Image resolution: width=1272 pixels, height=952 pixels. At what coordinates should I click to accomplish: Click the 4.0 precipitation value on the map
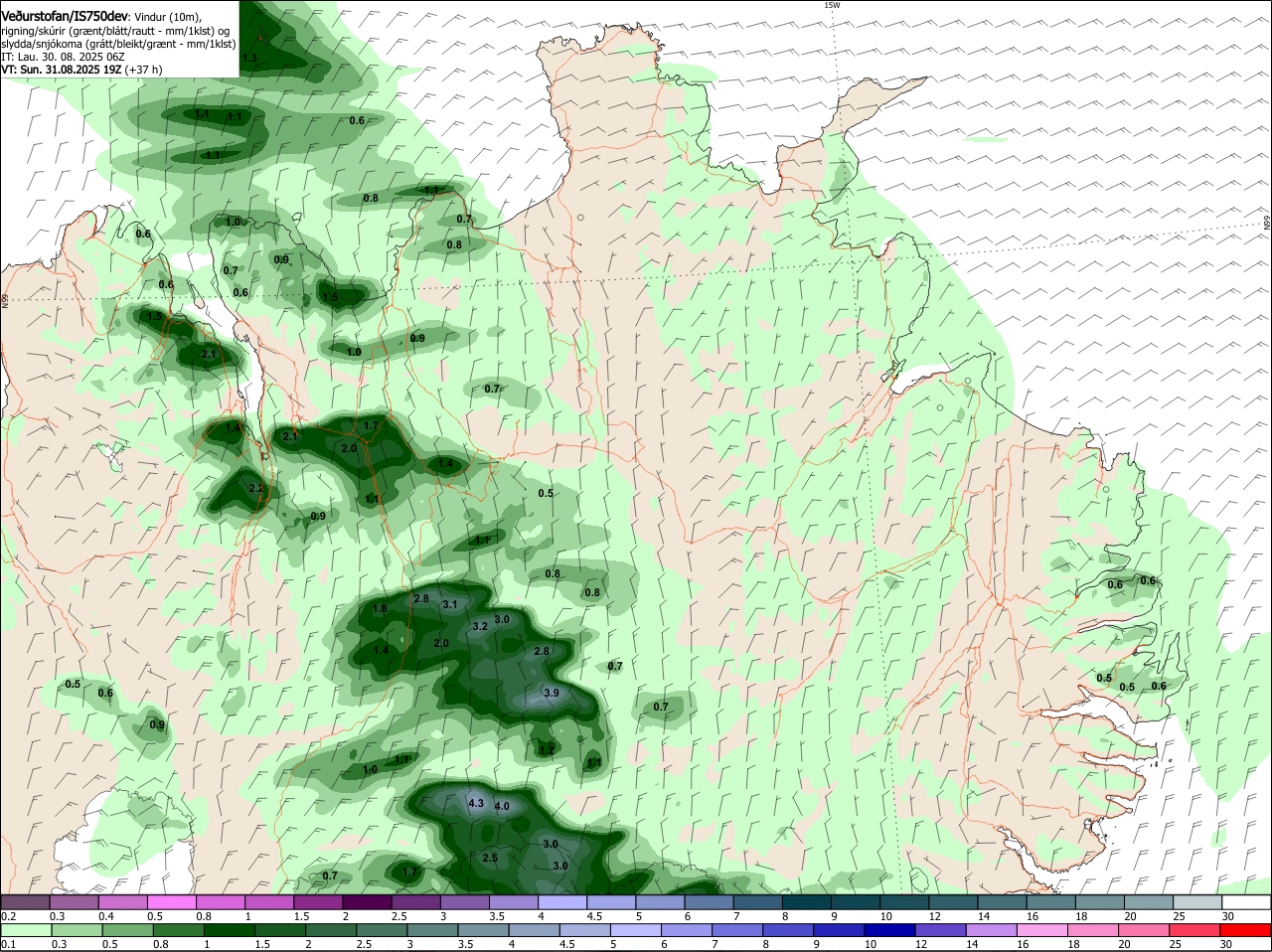[x=502, y=806]
